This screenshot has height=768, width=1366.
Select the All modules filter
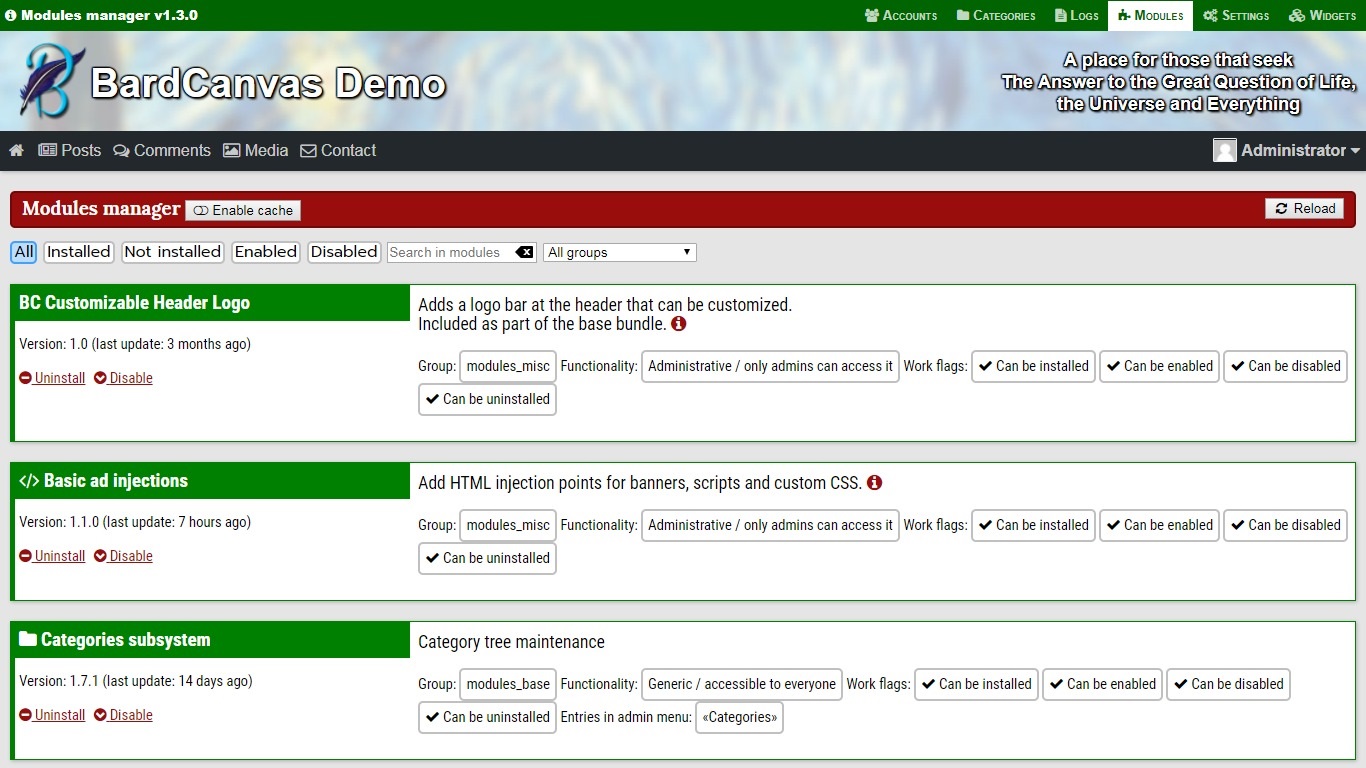pyautogui.click(x=24, y=252)
